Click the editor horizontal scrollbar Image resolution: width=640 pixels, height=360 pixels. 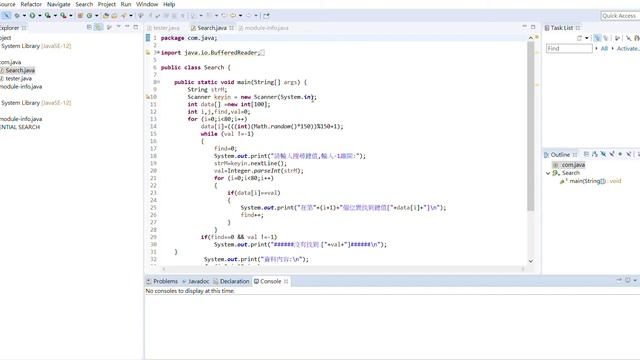click(343, 269)
